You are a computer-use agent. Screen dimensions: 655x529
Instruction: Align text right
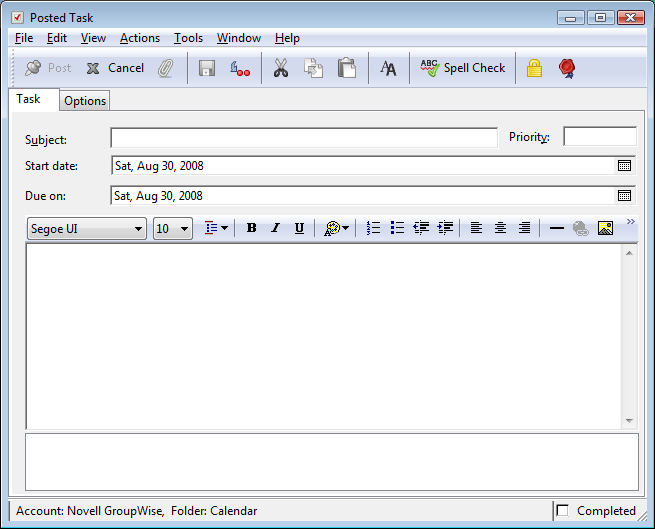pos(524,228)
